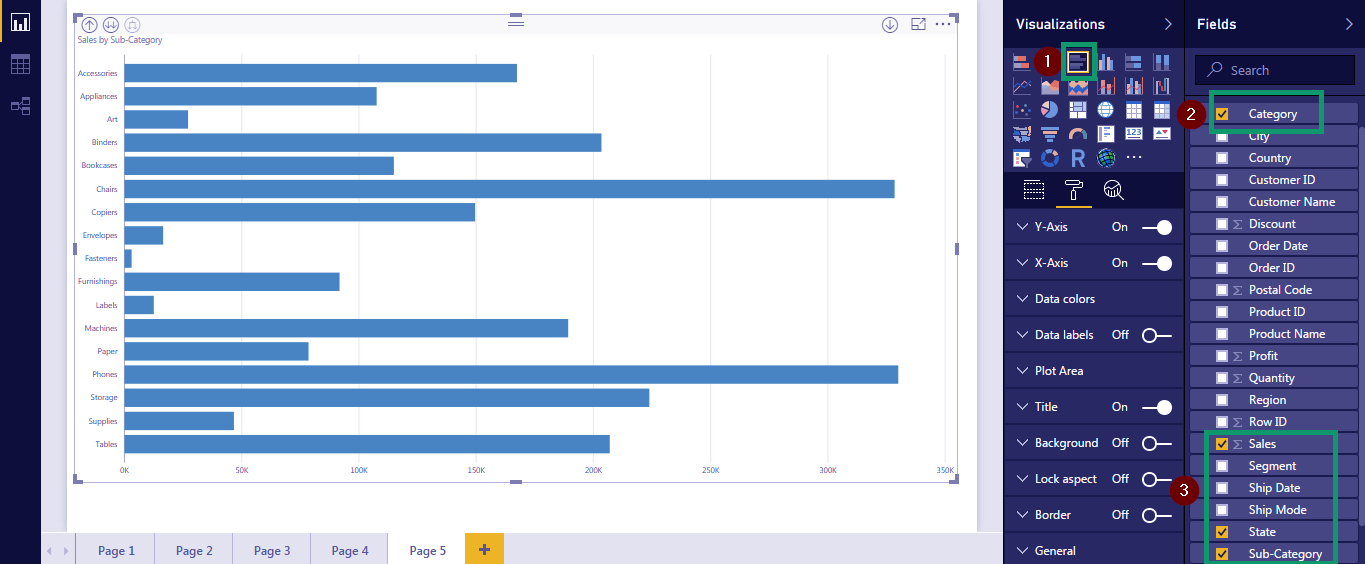Select the card (123) visualization
The width and height of the screenshot is (1365, 564).
[1133, 133]
